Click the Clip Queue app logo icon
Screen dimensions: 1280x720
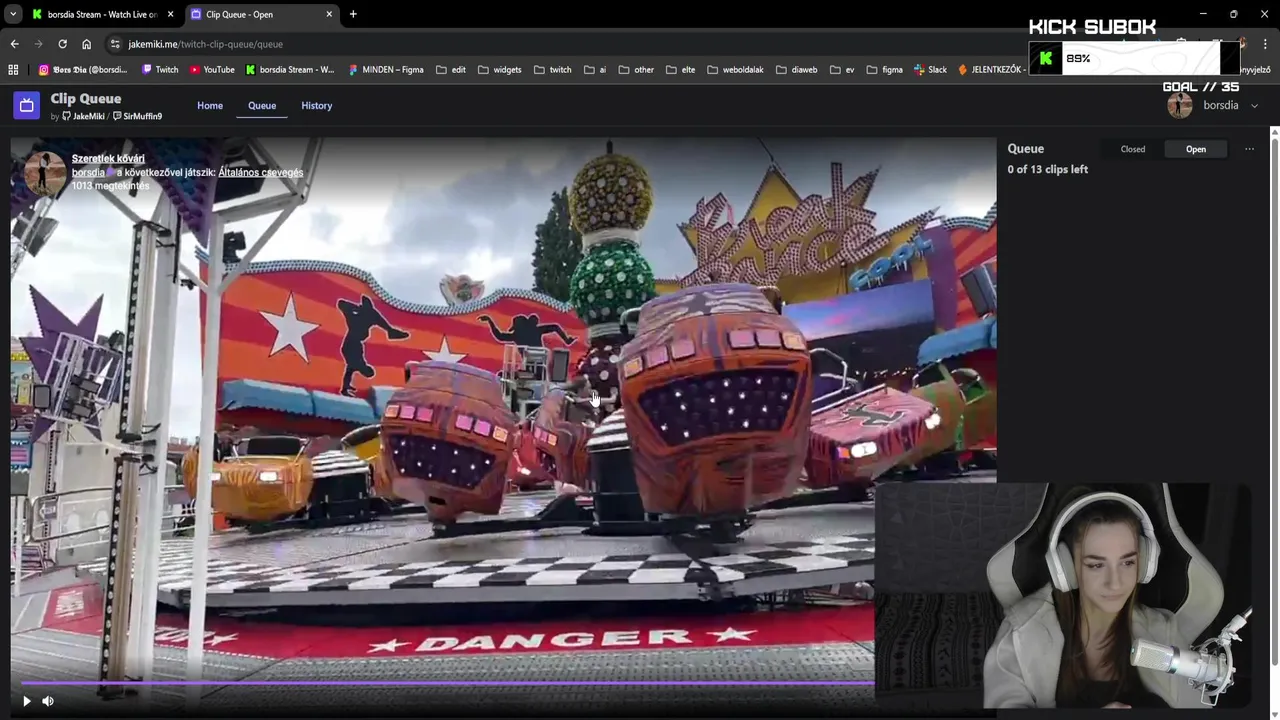point(27,105)
